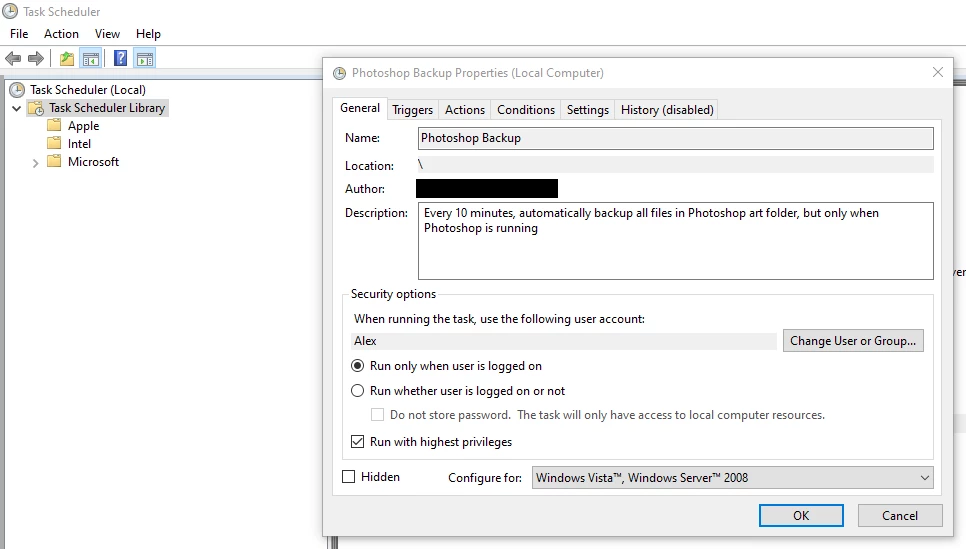Click the user account field showing Alex
This screenshot has width=966, height=549.
point(564,341)
